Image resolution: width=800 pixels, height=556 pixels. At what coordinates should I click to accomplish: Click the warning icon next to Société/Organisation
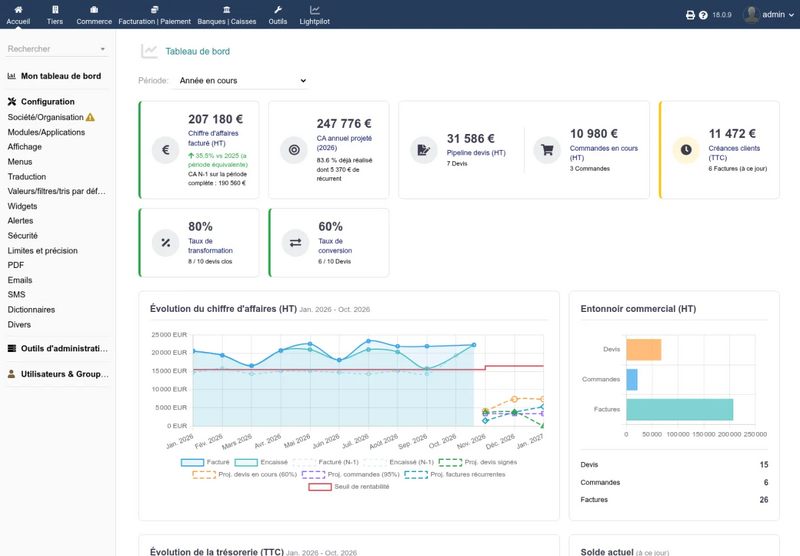point(90,117)
